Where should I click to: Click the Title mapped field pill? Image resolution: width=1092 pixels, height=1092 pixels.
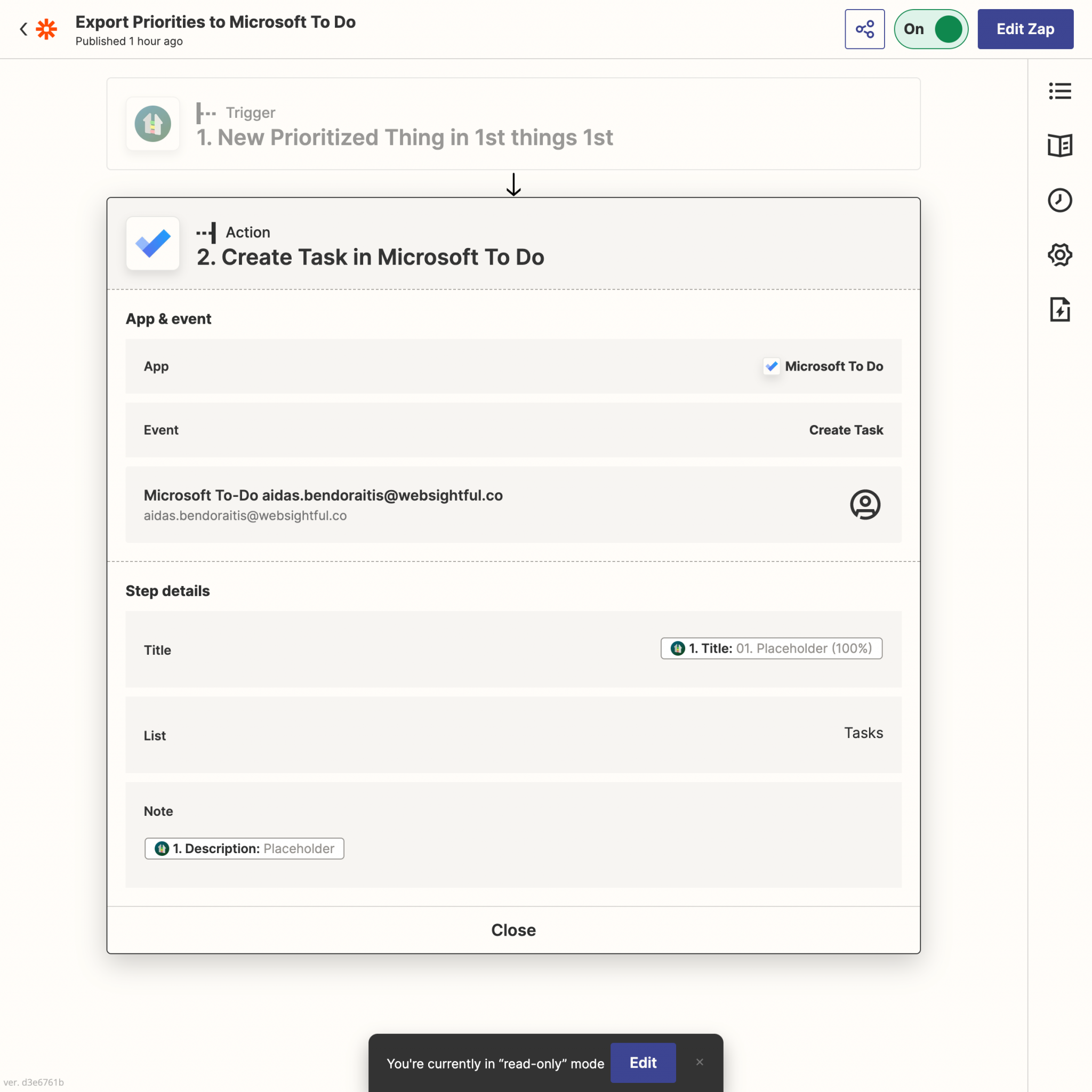pos(772,648)
